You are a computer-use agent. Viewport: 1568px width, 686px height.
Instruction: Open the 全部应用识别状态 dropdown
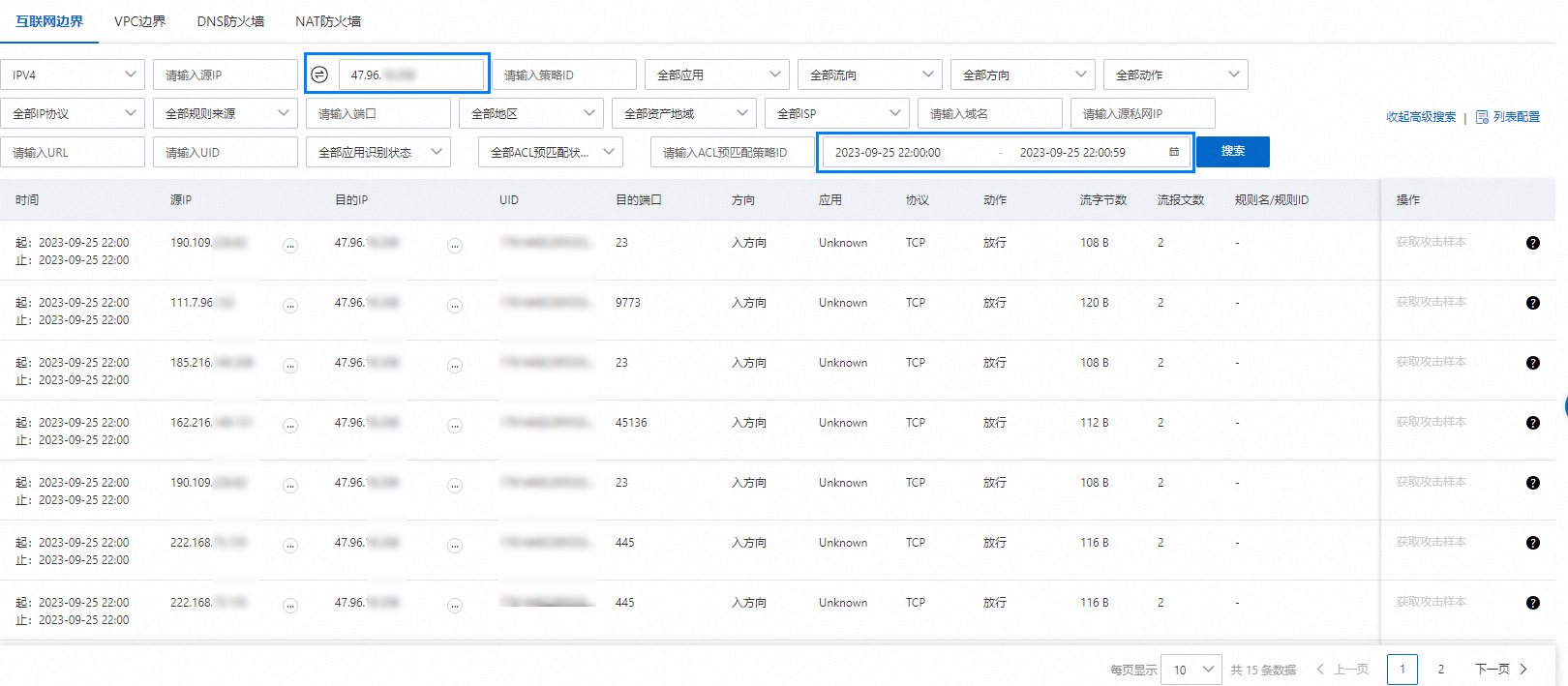click(x=378, y=152)
